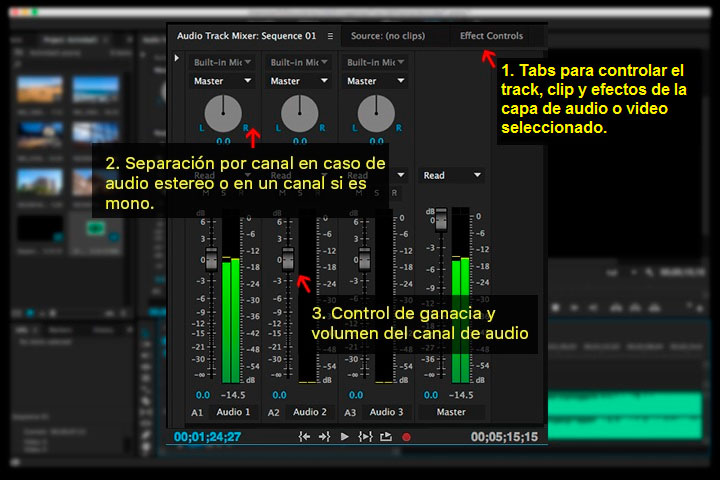
Task: Click the Audio 2 volume fader handle
Action: 288,259
